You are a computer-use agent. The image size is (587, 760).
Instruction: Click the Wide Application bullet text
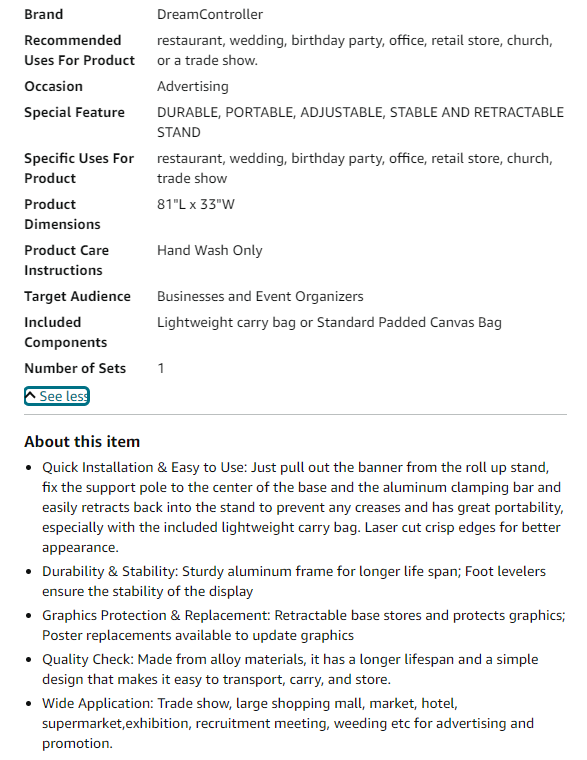coord(288,723)
